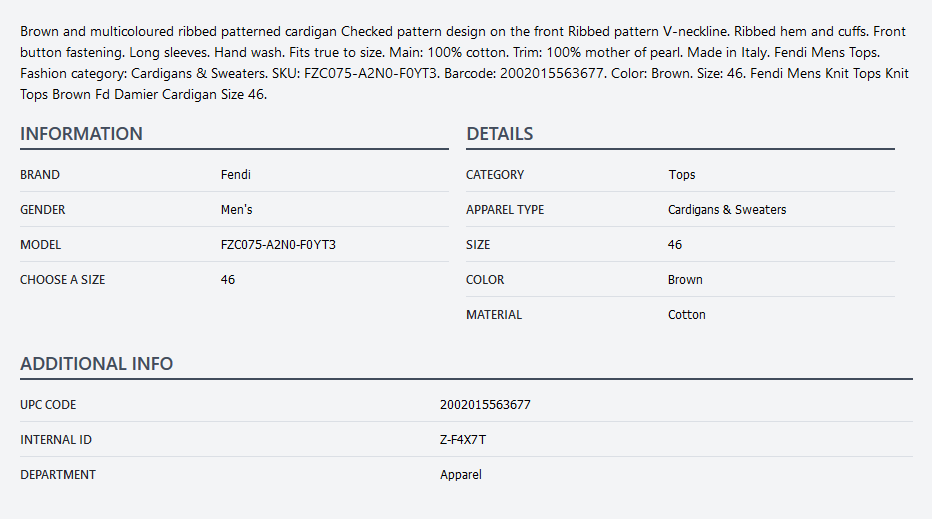
Task: Click the INFORMATION section heading
Action: pyautogui.click(x=81, y=134)
